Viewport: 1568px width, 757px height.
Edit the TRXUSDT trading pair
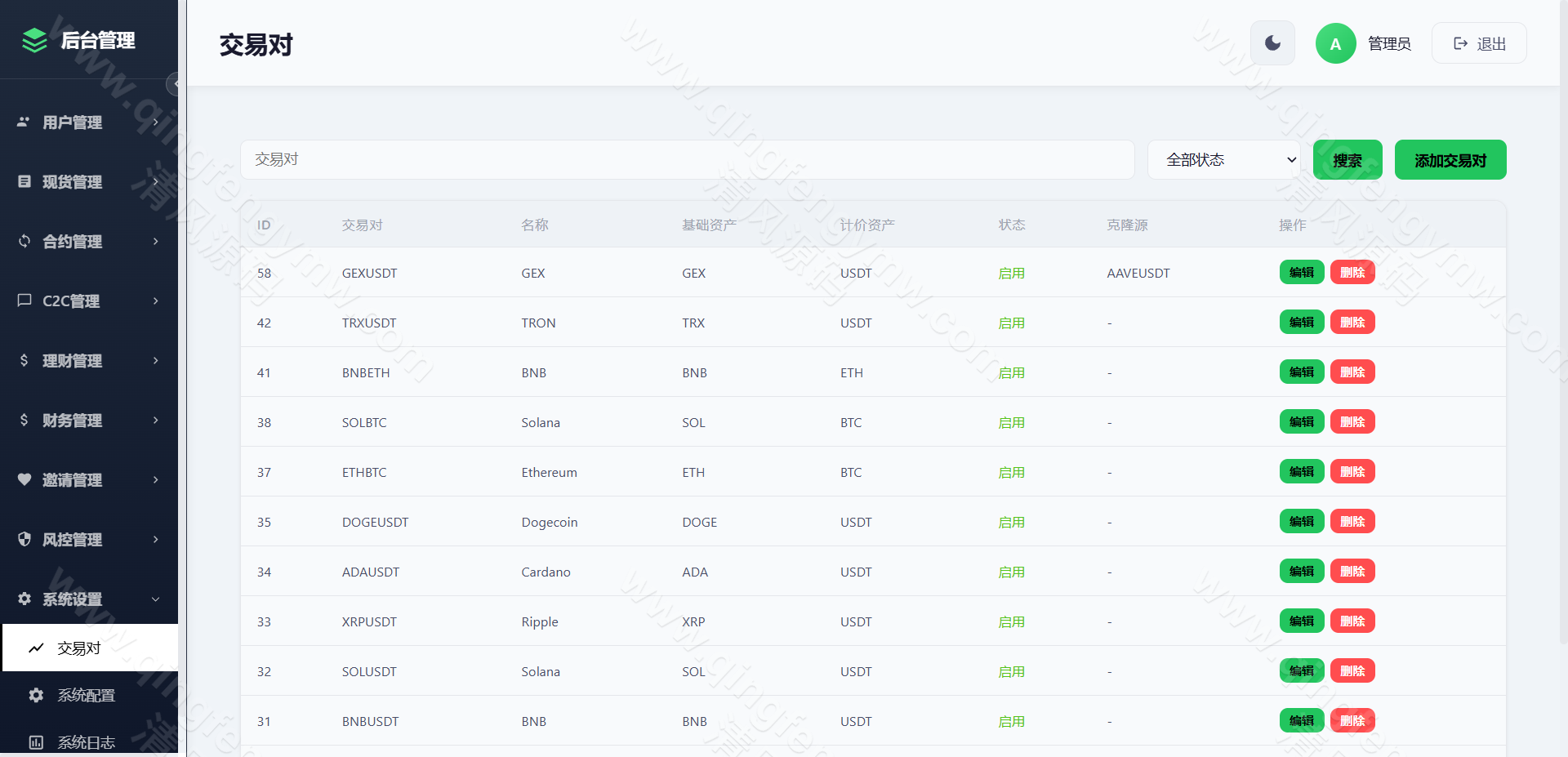coord(1302,322)
